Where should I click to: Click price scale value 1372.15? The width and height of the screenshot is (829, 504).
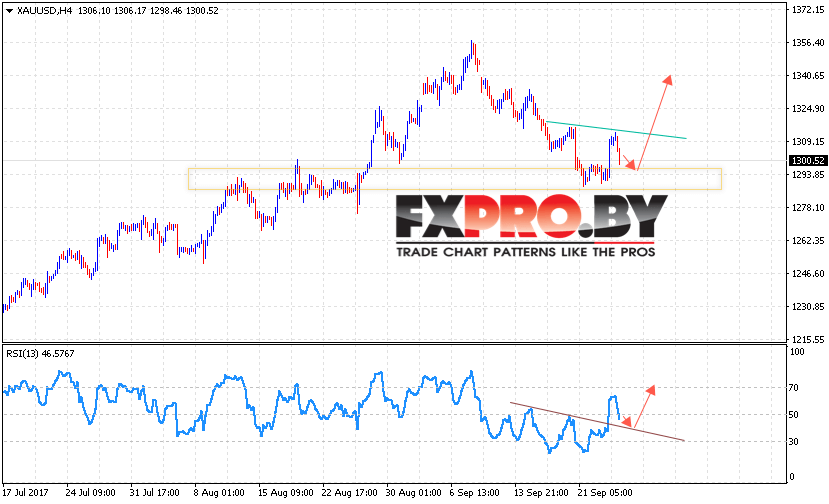(x=808, y=10)
